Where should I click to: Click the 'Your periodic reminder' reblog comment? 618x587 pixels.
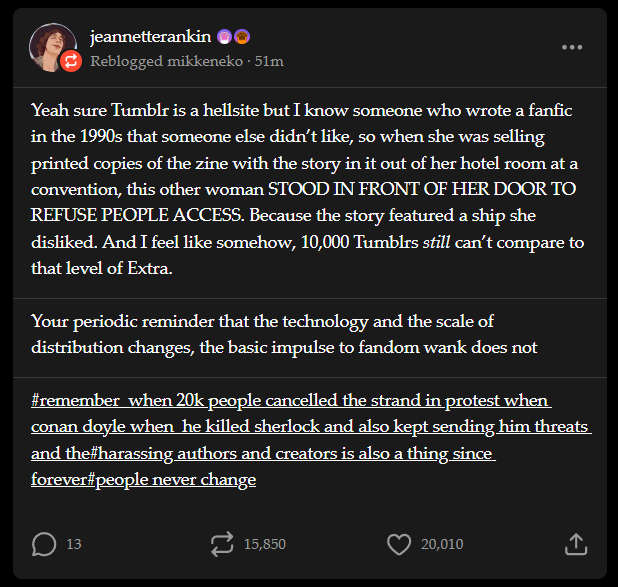(286, 334)
